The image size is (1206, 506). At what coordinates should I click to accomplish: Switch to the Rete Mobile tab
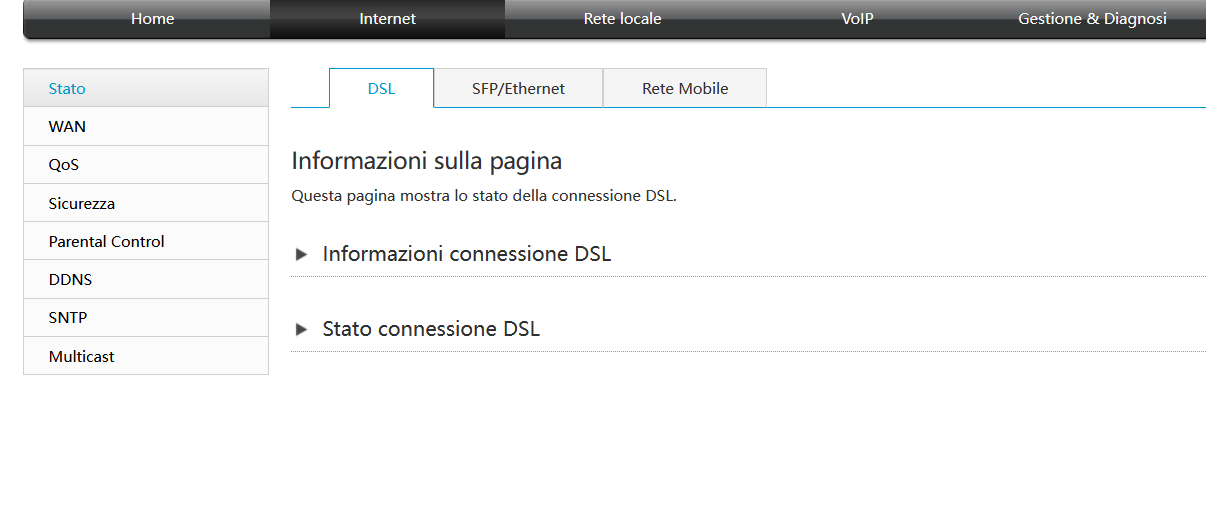click(685, 88)
